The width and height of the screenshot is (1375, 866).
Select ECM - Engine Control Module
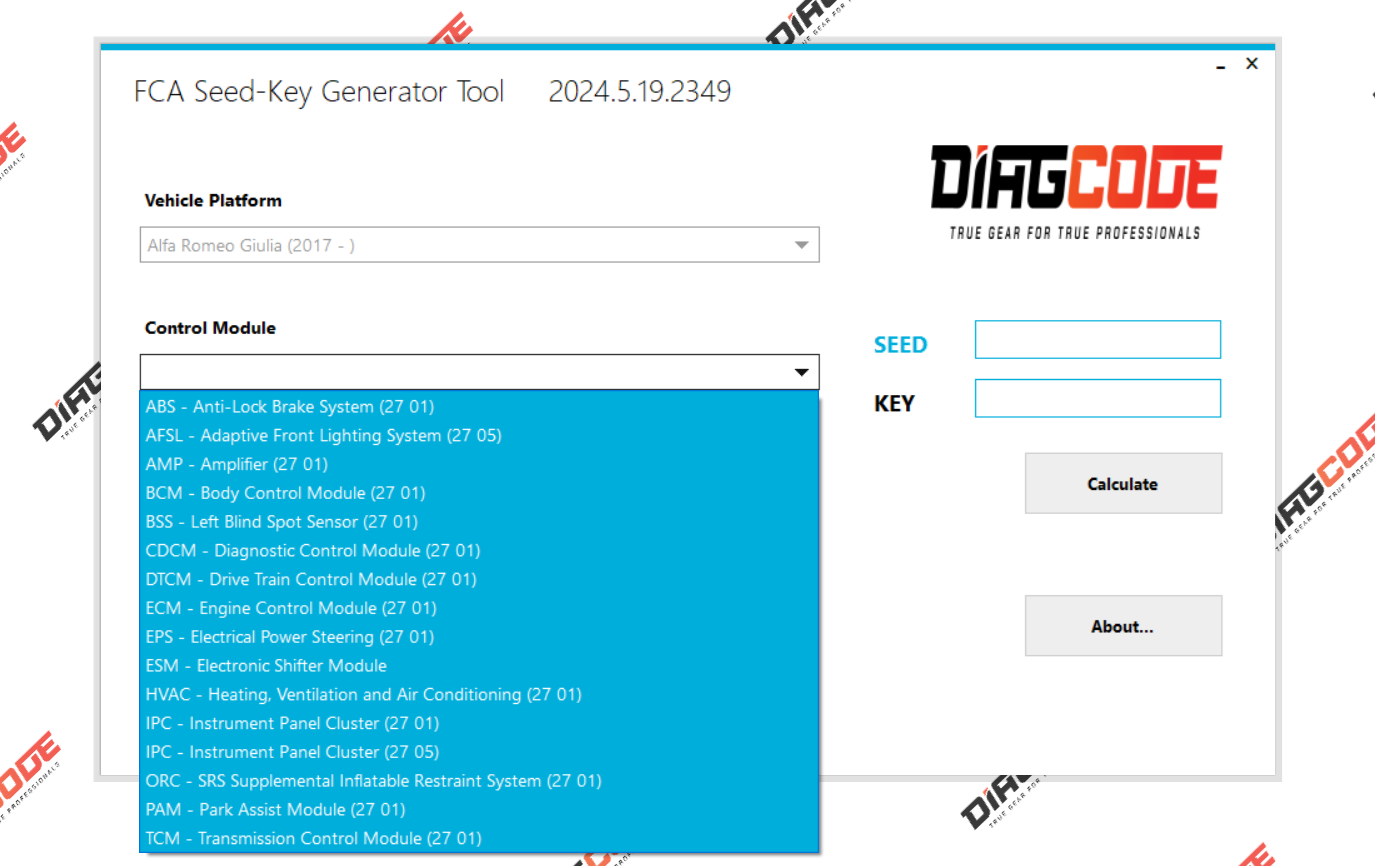(479, 608)
